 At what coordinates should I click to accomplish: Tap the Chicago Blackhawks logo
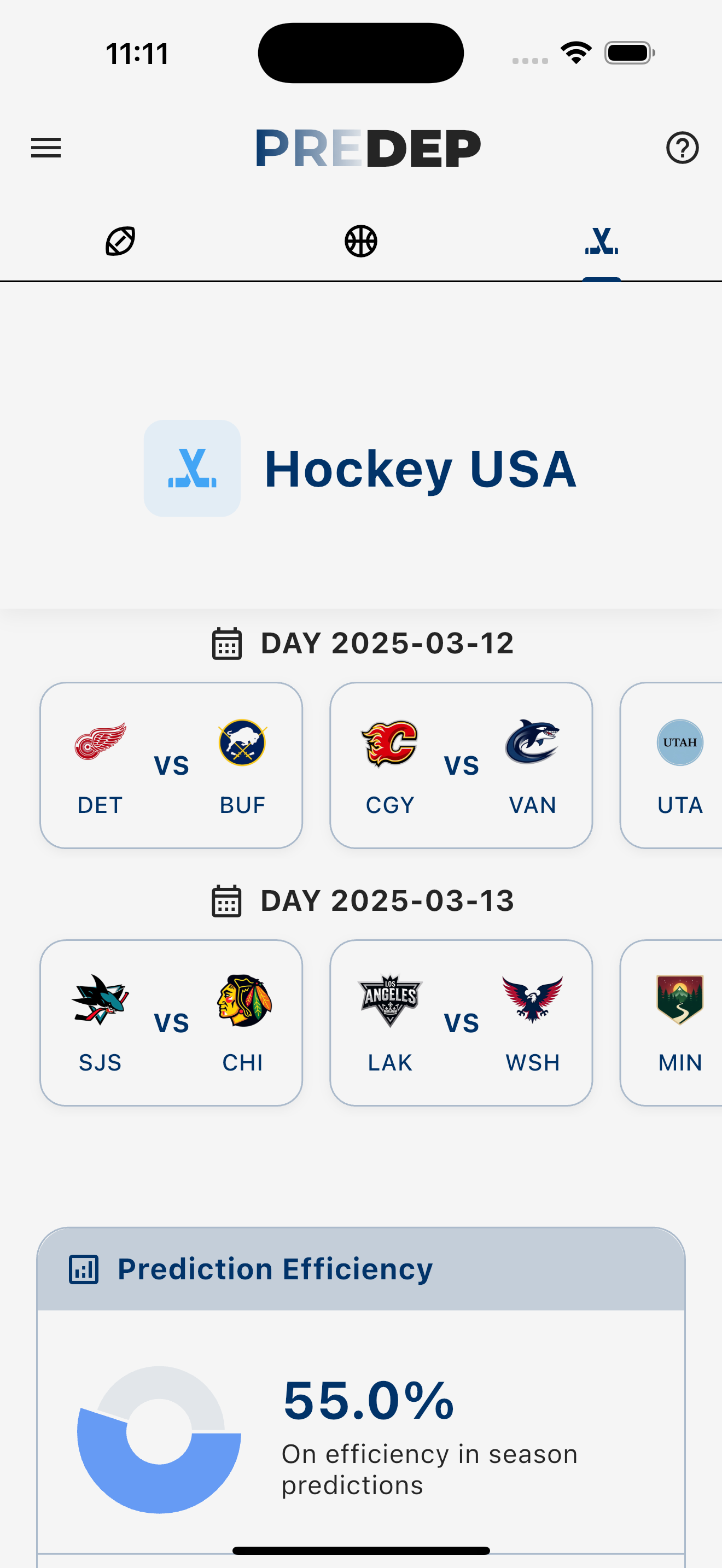tap(243, 1000)
